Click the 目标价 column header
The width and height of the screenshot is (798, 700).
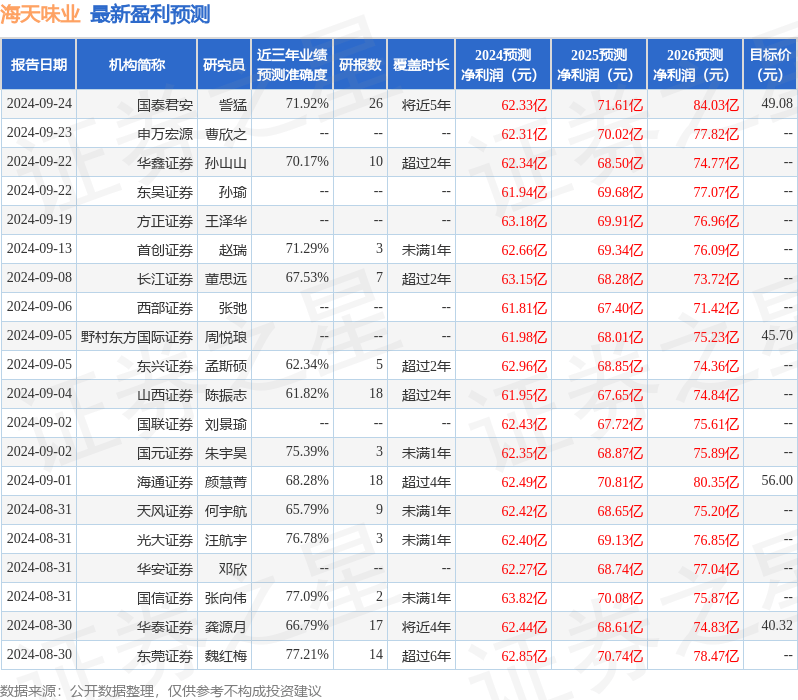(x=771, y=65)
